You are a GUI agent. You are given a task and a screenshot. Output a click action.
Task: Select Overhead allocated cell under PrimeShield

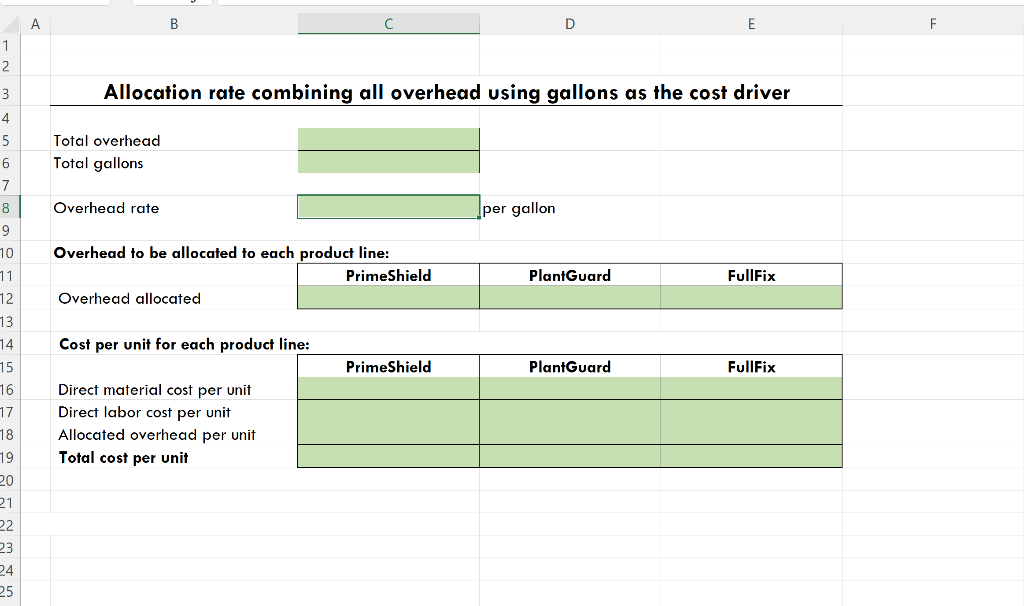coord(389,298)
